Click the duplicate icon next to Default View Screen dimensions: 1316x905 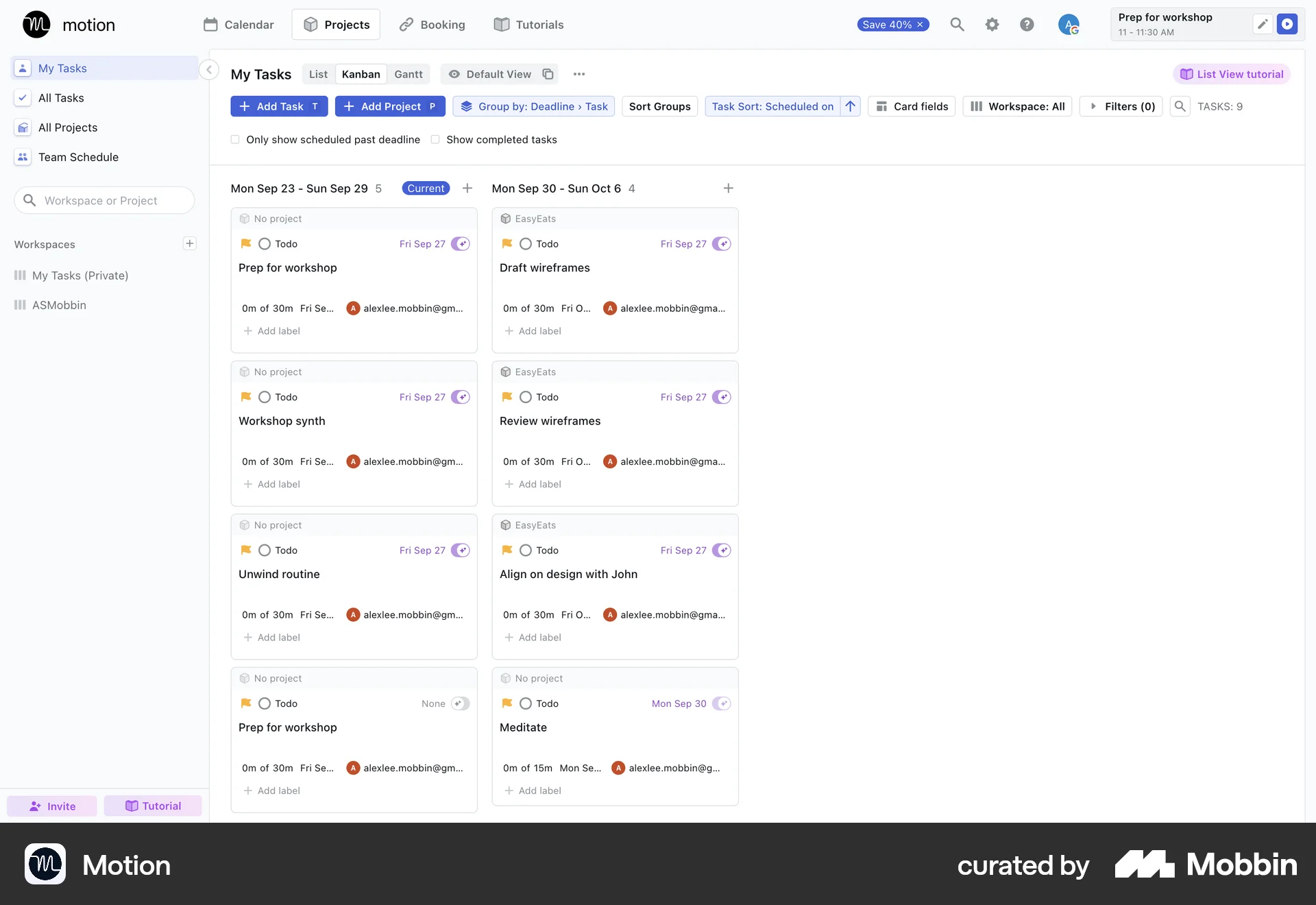[548, 74]
